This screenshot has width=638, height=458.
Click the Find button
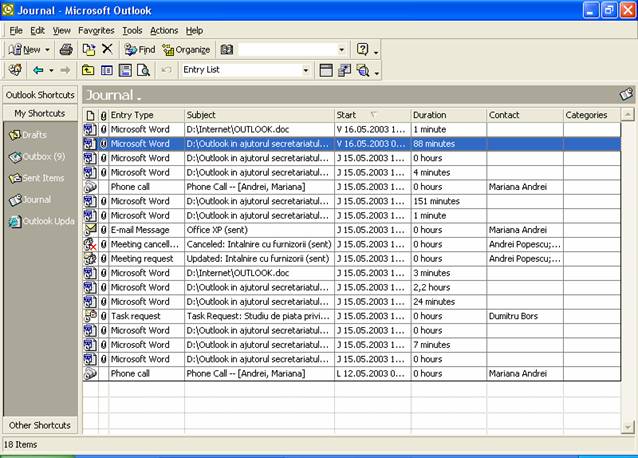140,50
